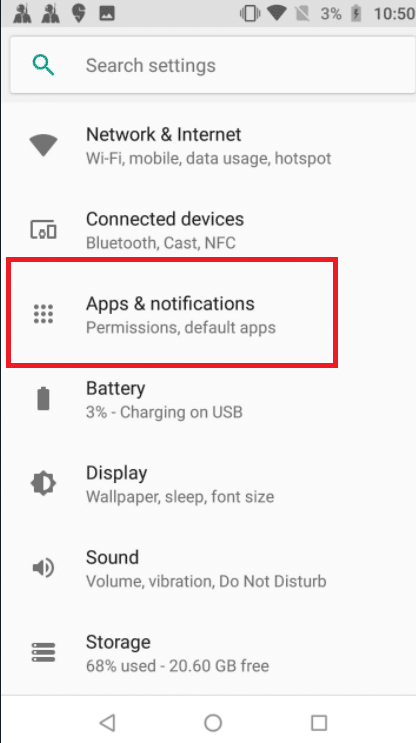Tap the Apps & notifications grid icon
This screenshot has width=416, height=743.
coord(44,314)
